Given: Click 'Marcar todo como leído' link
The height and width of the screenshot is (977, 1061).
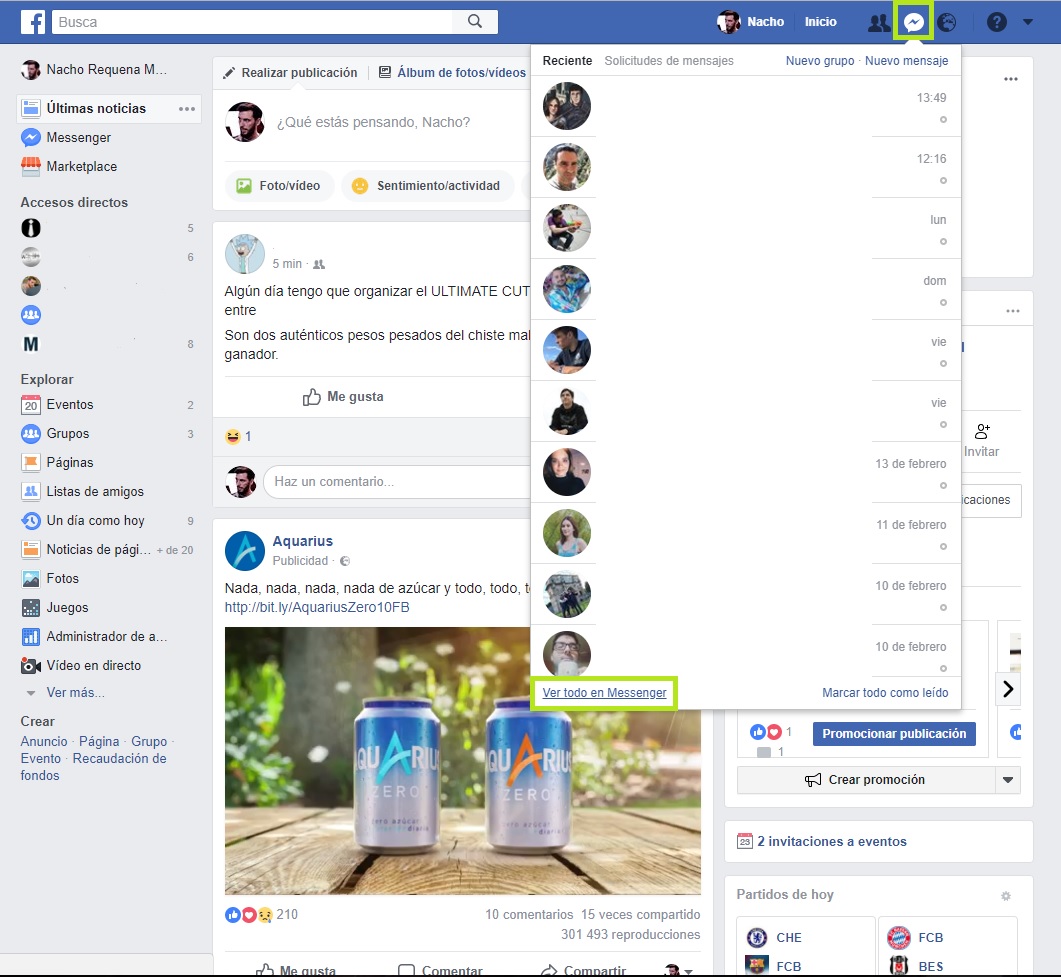Looking at the screenshot, I should 884,693.
